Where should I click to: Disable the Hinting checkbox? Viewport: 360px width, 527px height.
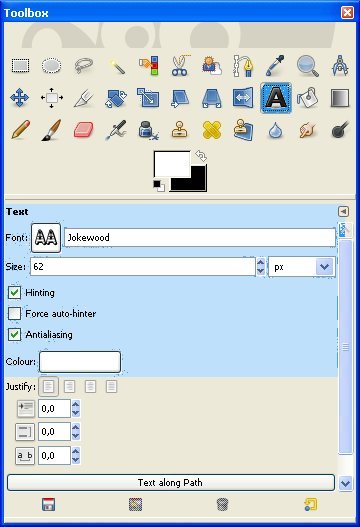[14, 292]
